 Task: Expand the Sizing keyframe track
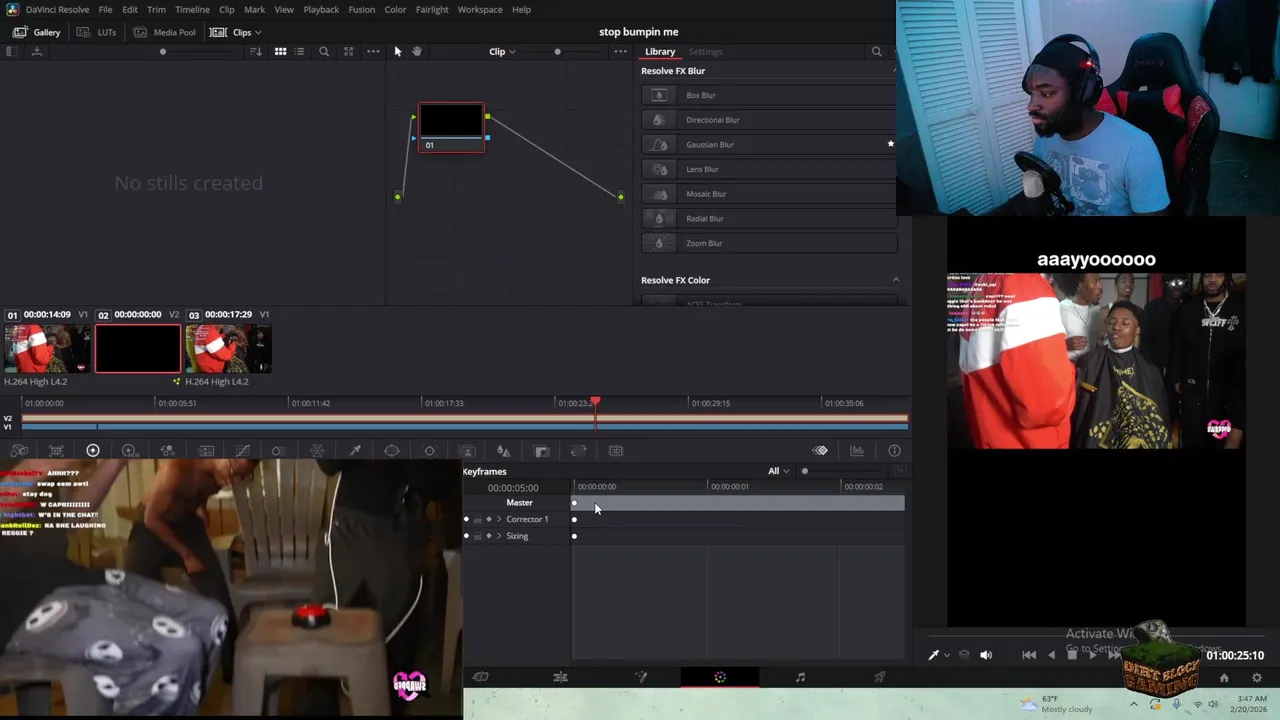pos(499,536)
